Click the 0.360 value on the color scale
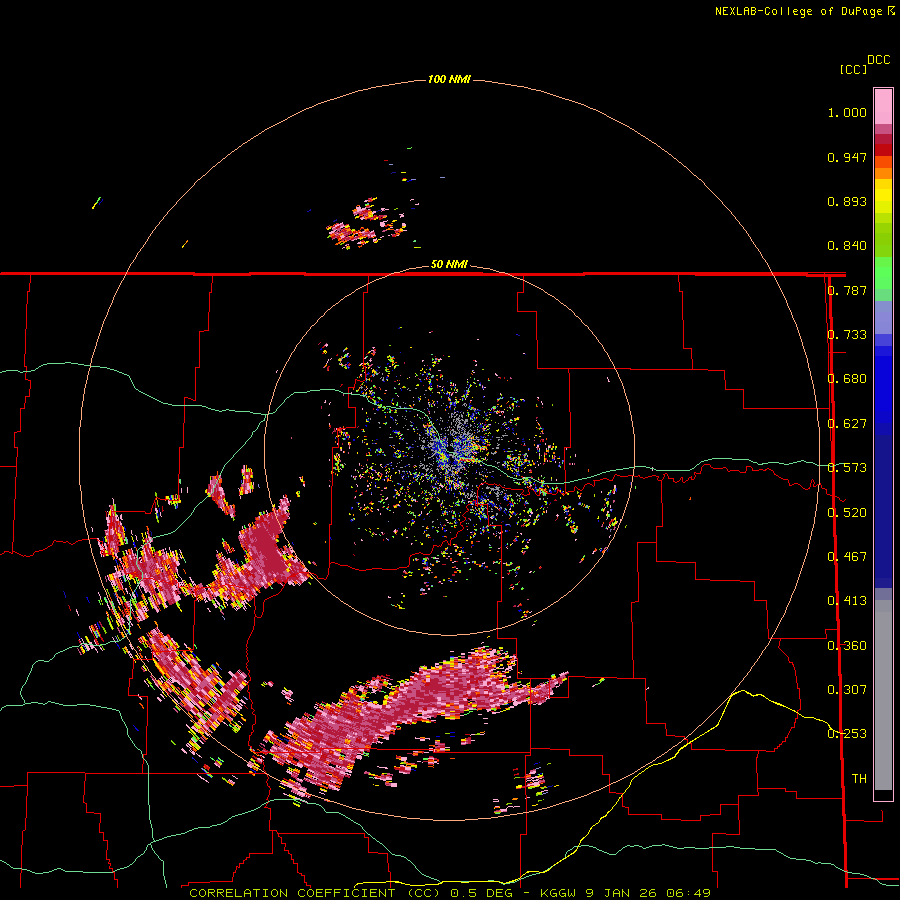The width and height of the screenshot is (900, 900). [x=847, y=646]
